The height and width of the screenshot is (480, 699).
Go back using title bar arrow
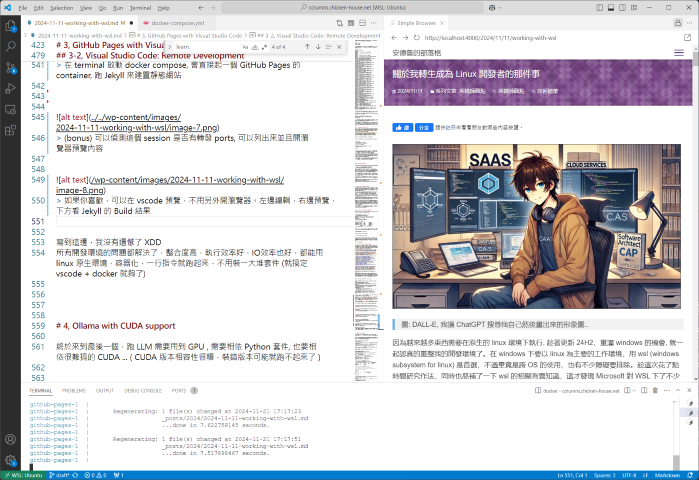[x=201, y=8]
